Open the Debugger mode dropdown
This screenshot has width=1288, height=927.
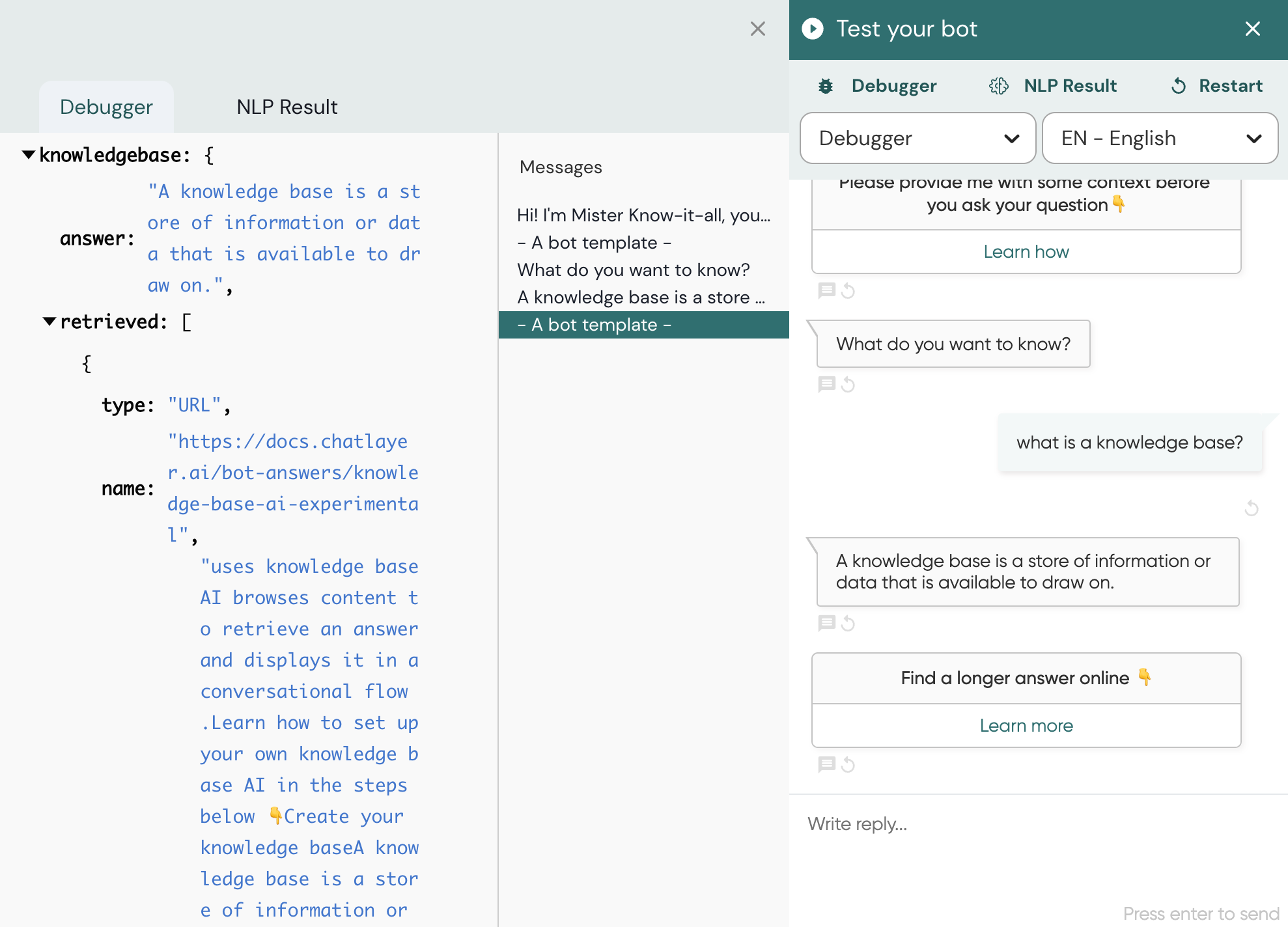(x=917, y=138)
